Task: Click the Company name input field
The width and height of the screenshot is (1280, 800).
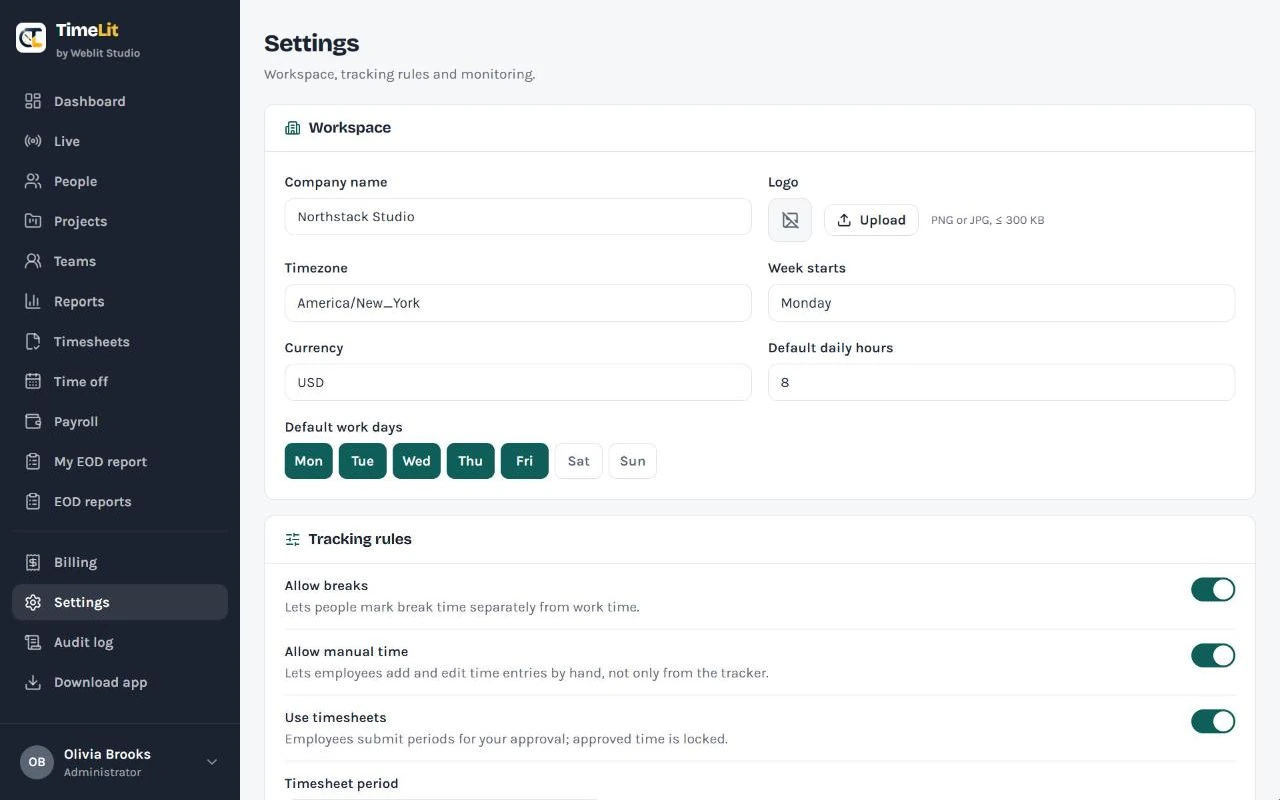Action: click(x=518, y=216)
